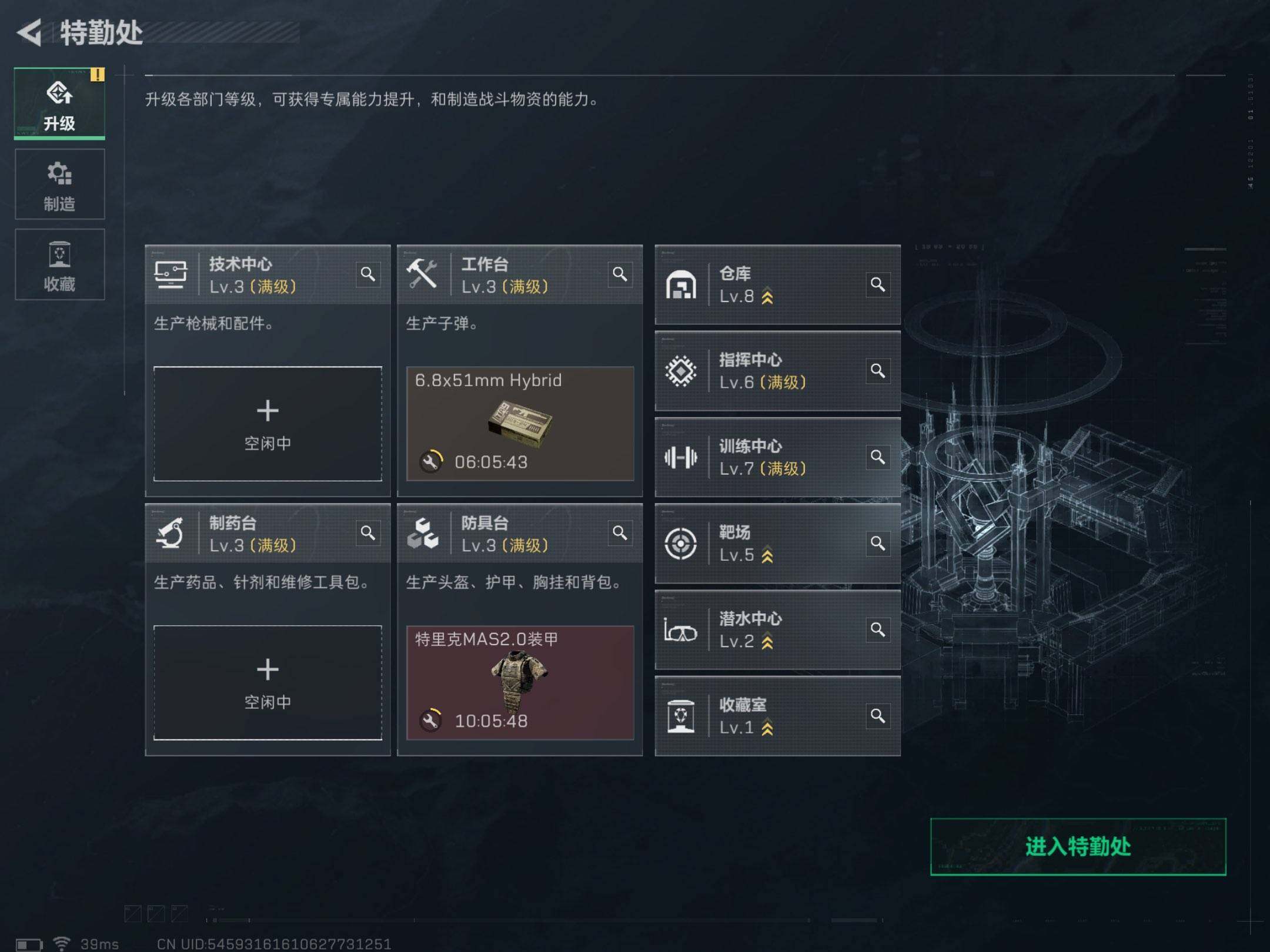The height and width of the screenshot is (952, 1270).
Task: Click the magnifier icon on 训练中心
Action: tap(878, 457)
